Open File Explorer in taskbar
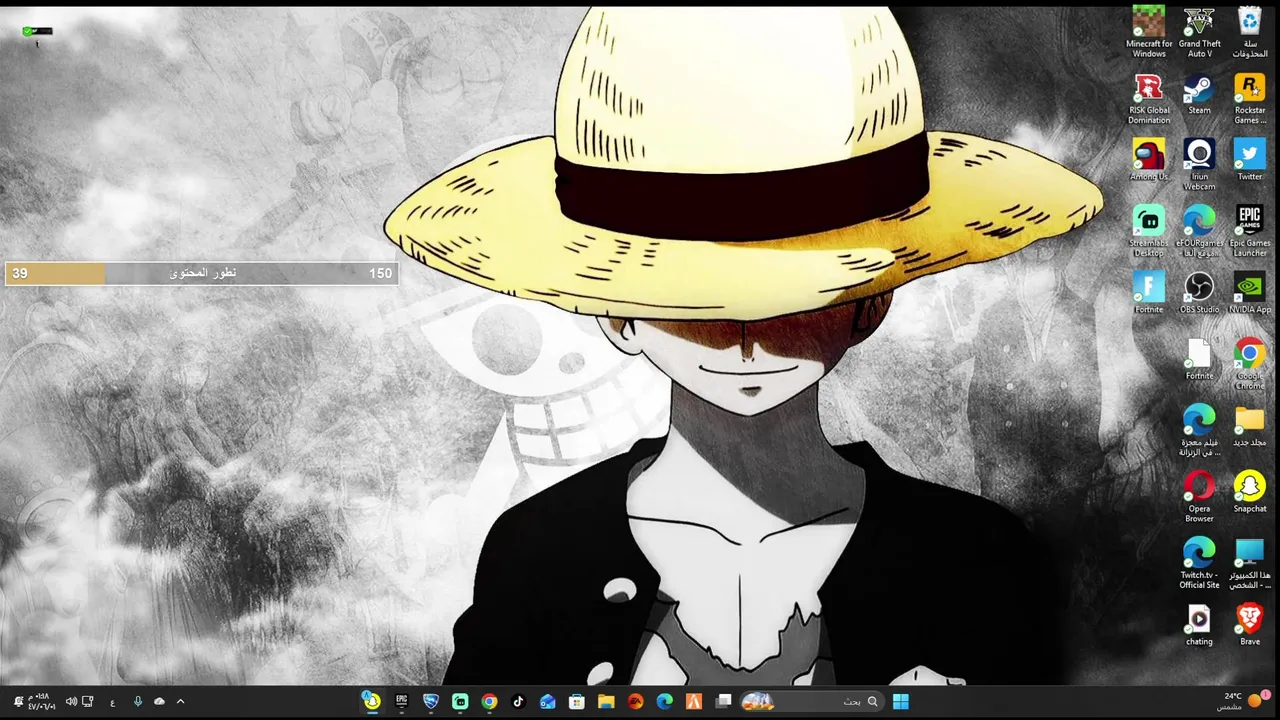Viewport: 1280px width, 720px height. click(606, 701)
